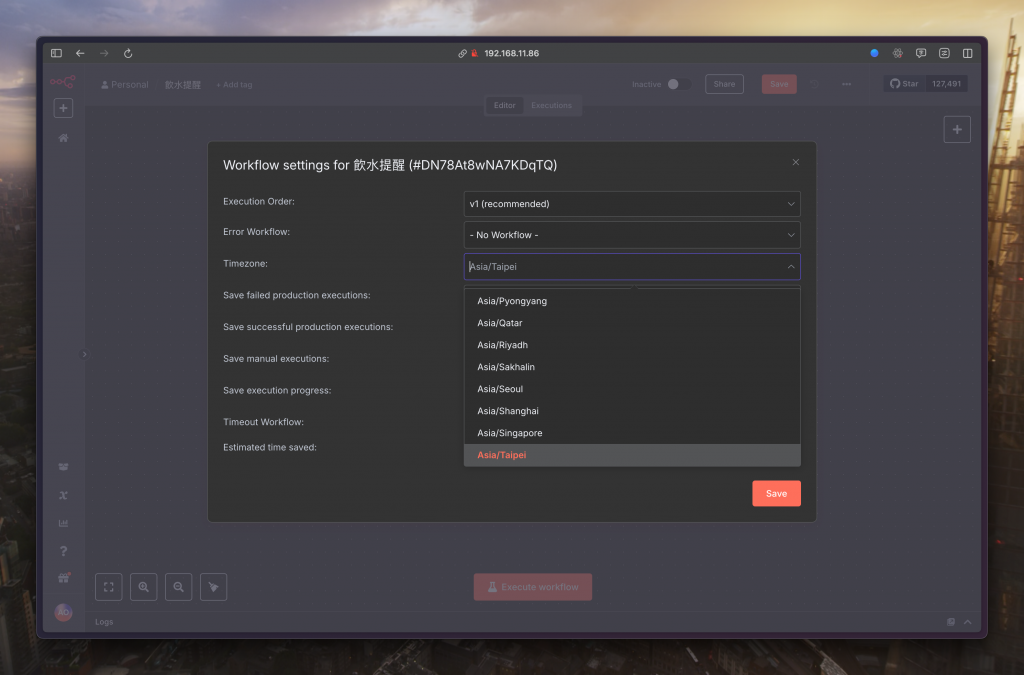This screenshot has width=1024, height=675.
Task: Click the tidy up nodes icon
Action: tap(214, 587)
